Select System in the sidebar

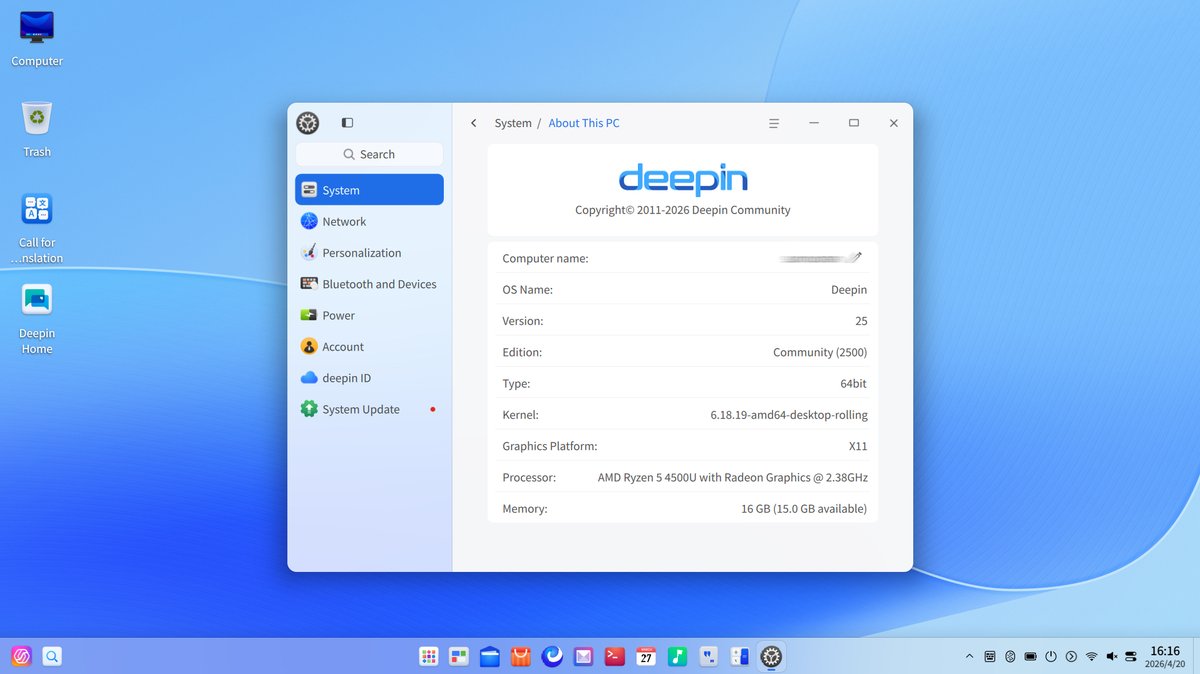pos(369,190)
